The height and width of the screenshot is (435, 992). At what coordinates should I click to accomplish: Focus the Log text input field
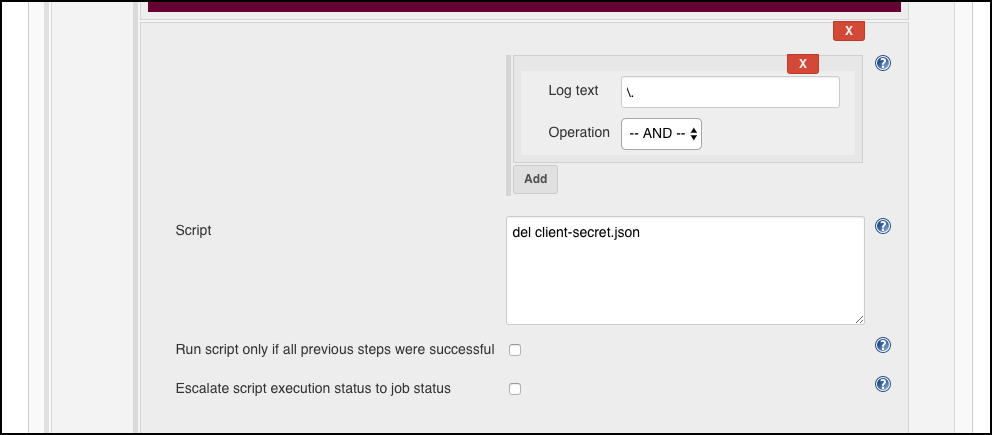point(730,92)
